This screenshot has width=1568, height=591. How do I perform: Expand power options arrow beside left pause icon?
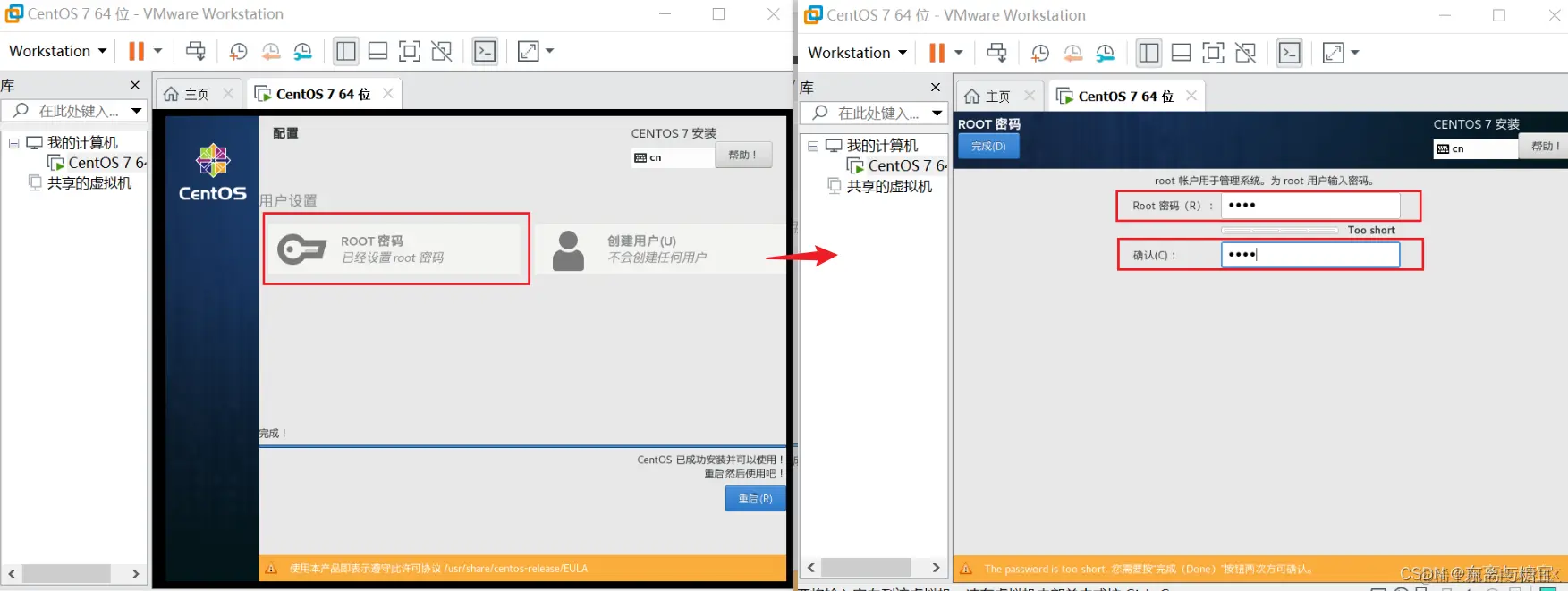pos(158,51)
